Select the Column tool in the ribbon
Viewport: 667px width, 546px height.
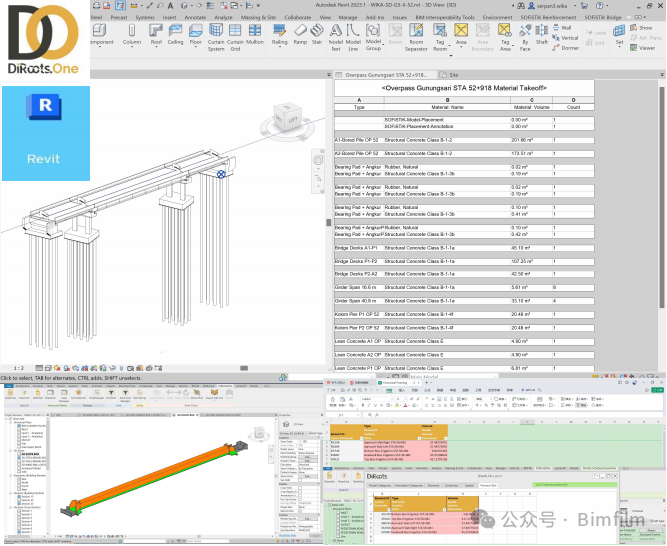point(131,34)
